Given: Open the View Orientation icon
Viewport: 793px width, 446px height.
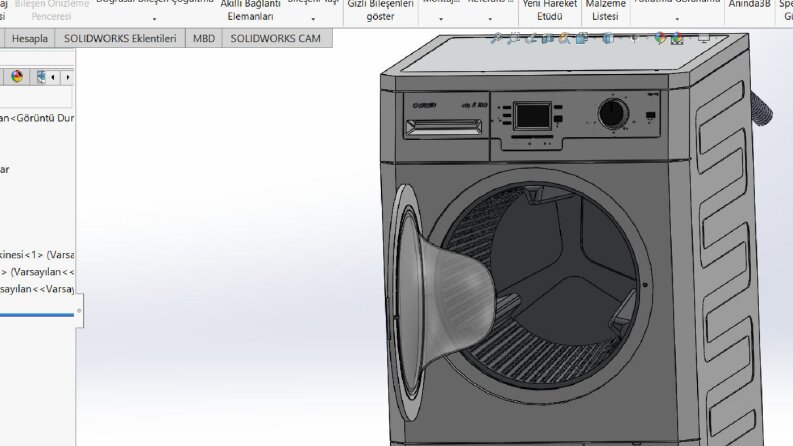Looking at the screenshot, I should (x=582, y=38).
